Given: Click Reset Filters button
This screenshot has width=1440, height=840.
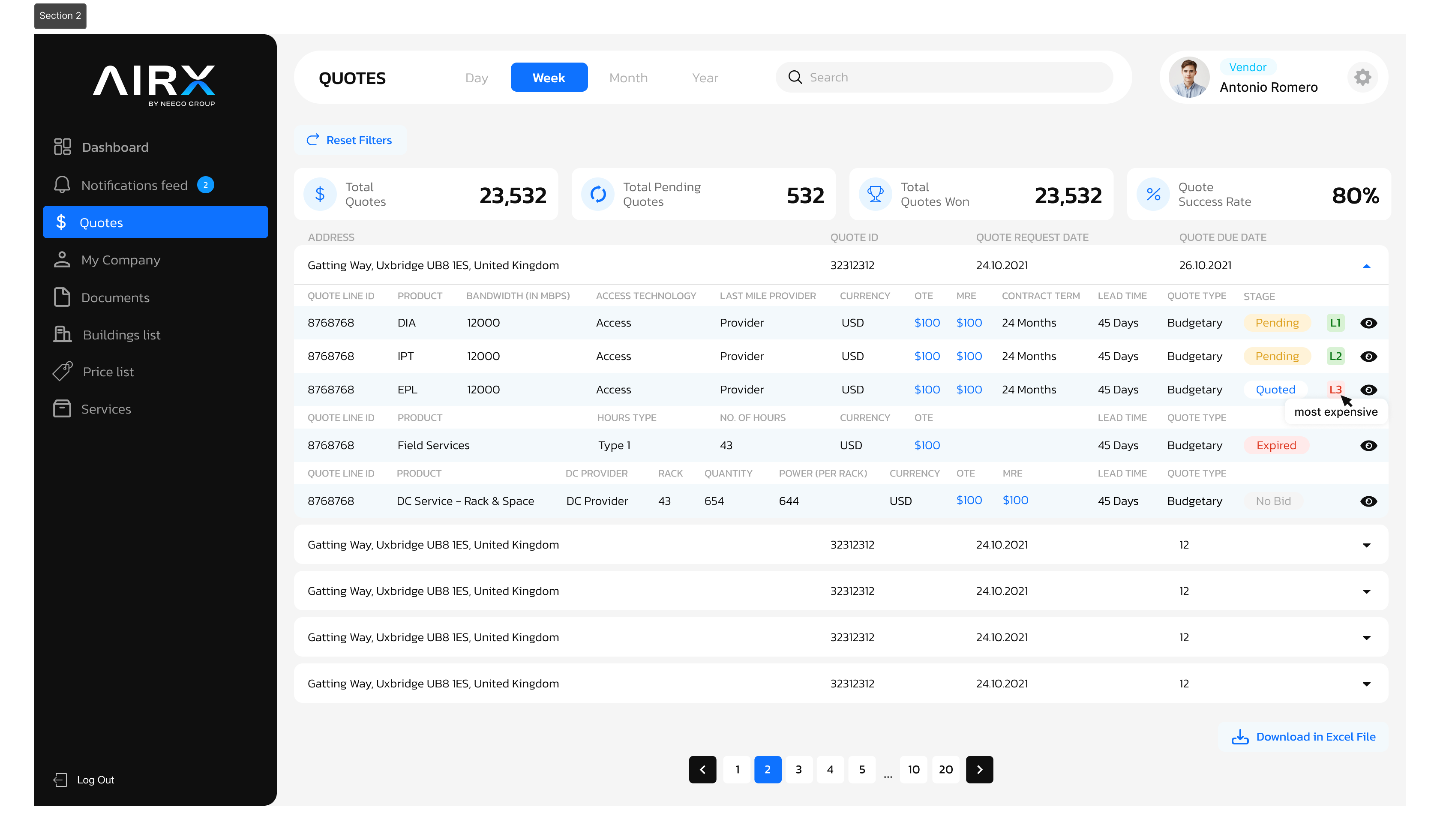Looking at the screenshot, I should point(350,140).
